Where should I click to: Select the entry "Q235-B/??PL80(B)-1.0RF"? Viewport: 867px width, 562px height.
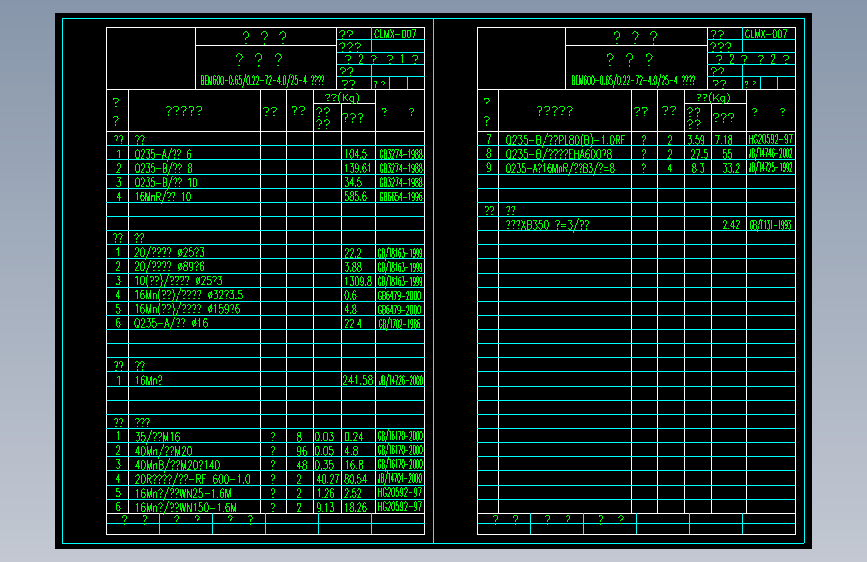point(565,140)
